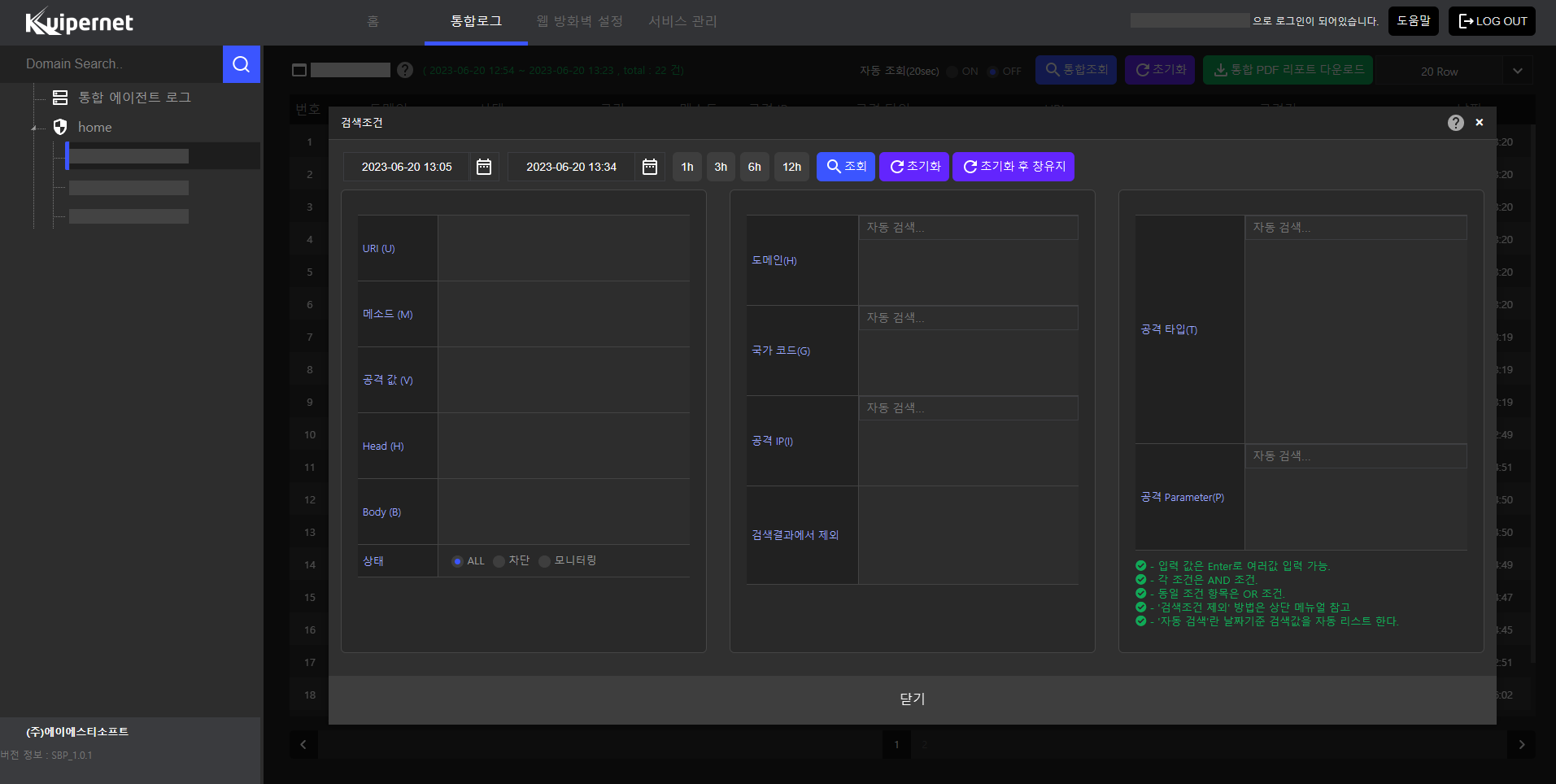This screenshot has width=1556, height=784.
Task: Click the help icon beside the log title
Action: point(405,70)
